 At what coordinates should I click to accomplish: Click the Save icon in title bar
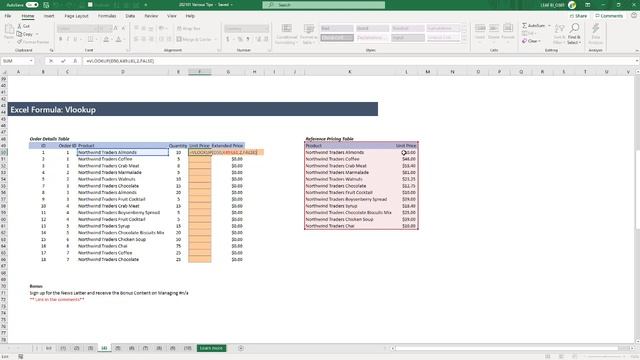46,5
